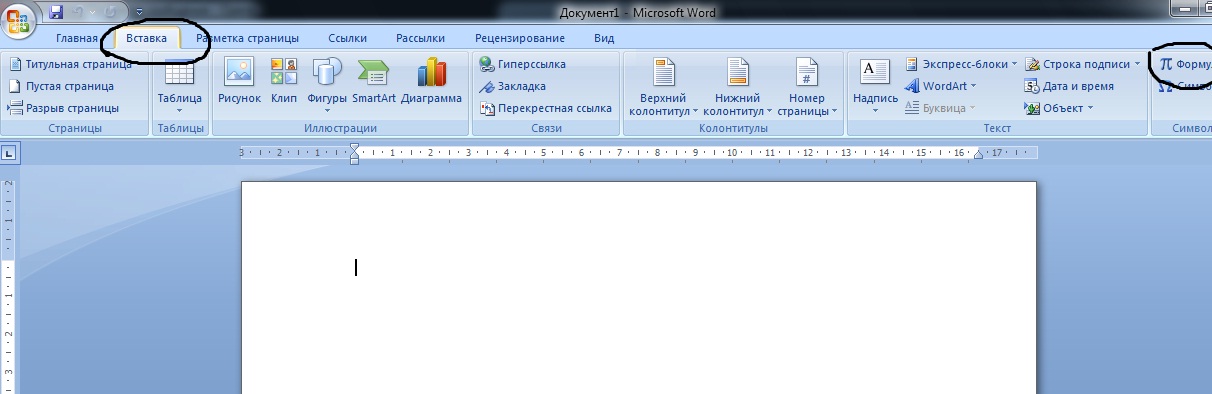Open the Рассылки tab

420,38
